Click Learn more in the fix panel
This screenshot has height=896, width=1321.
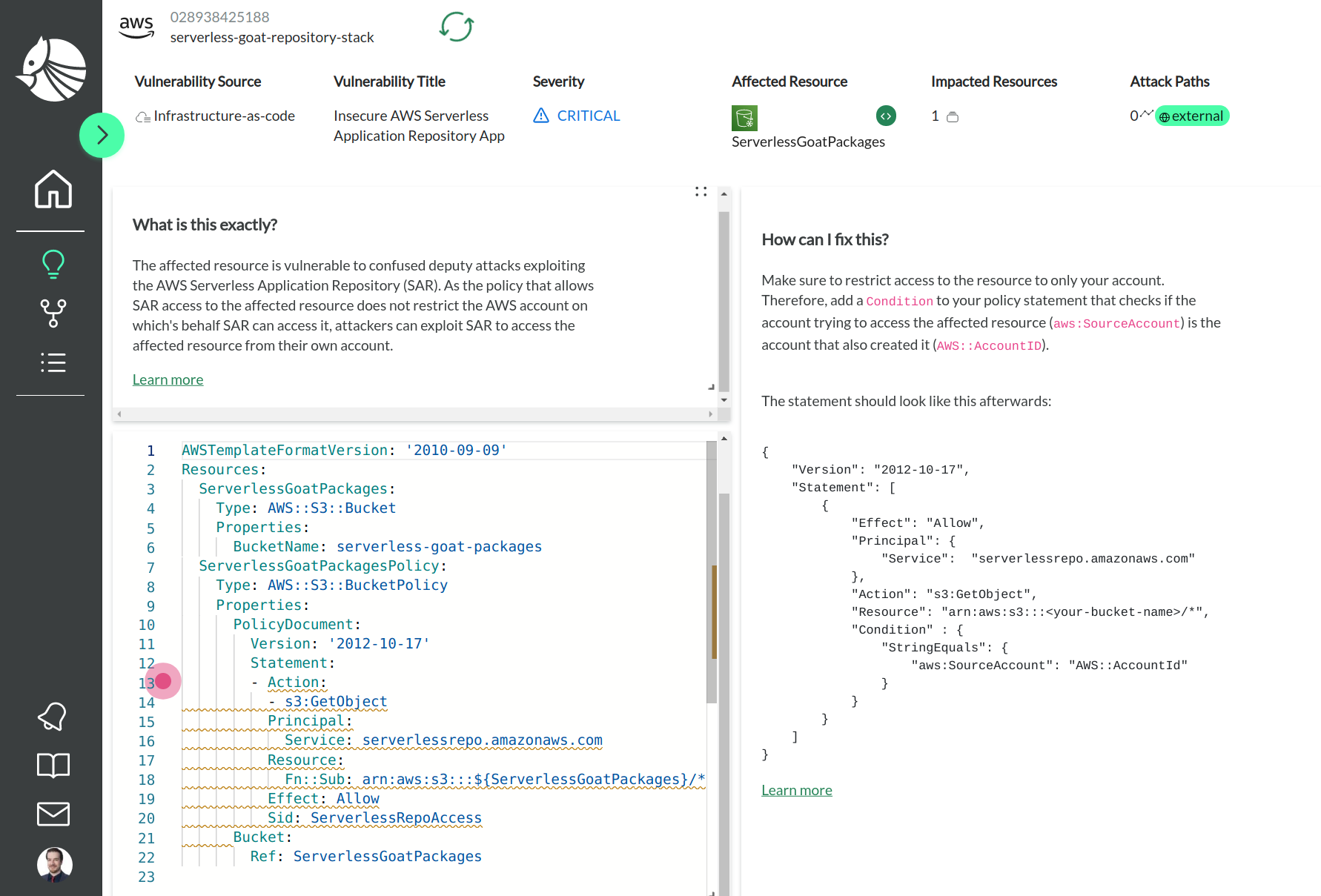pos(797,790)
